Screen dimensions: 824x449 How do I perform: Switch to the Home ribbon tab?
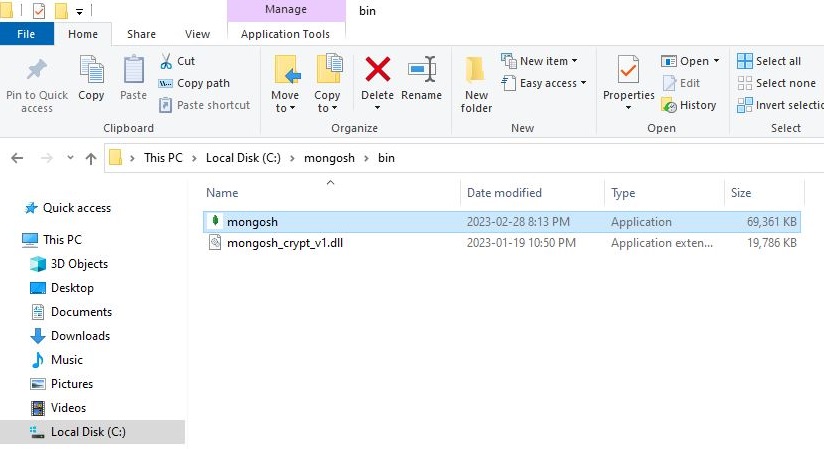[83, 34]
